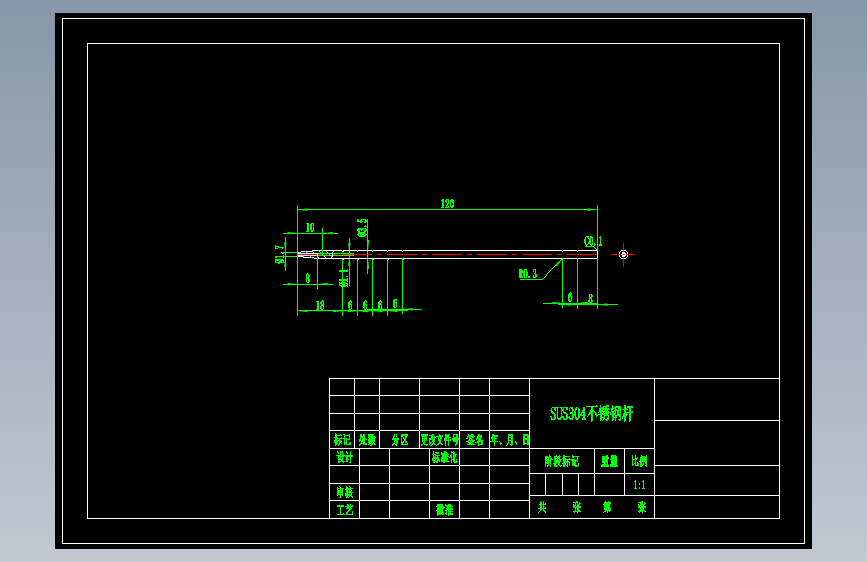Click the 重量 label

click(x=609, y=461)
